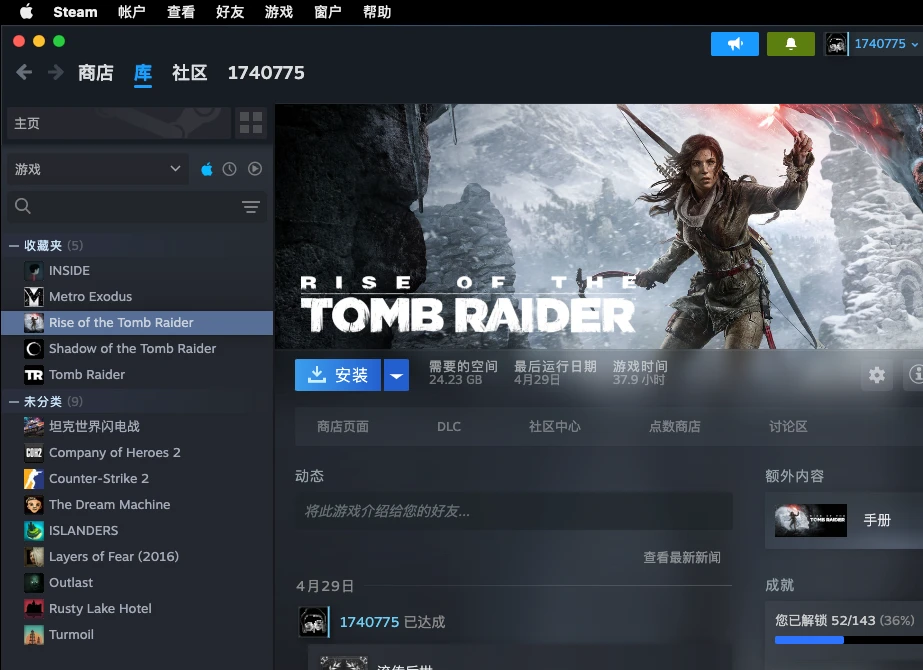
Task: Toggle sort by recent activity clock
Action: tap(230, 169)
